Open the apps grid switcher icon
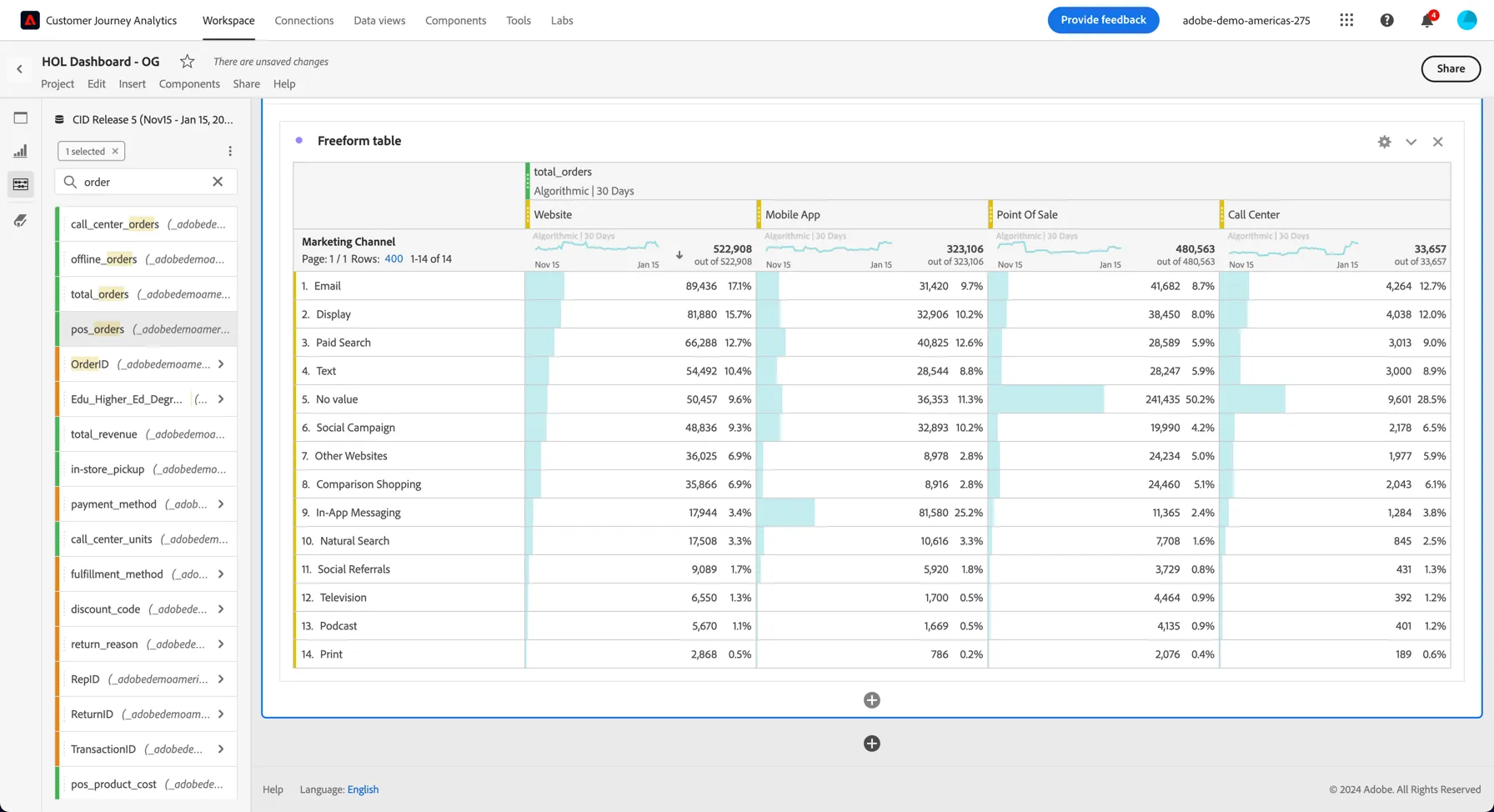This screenshot has width=1494, height=812. click(1346, 20)
